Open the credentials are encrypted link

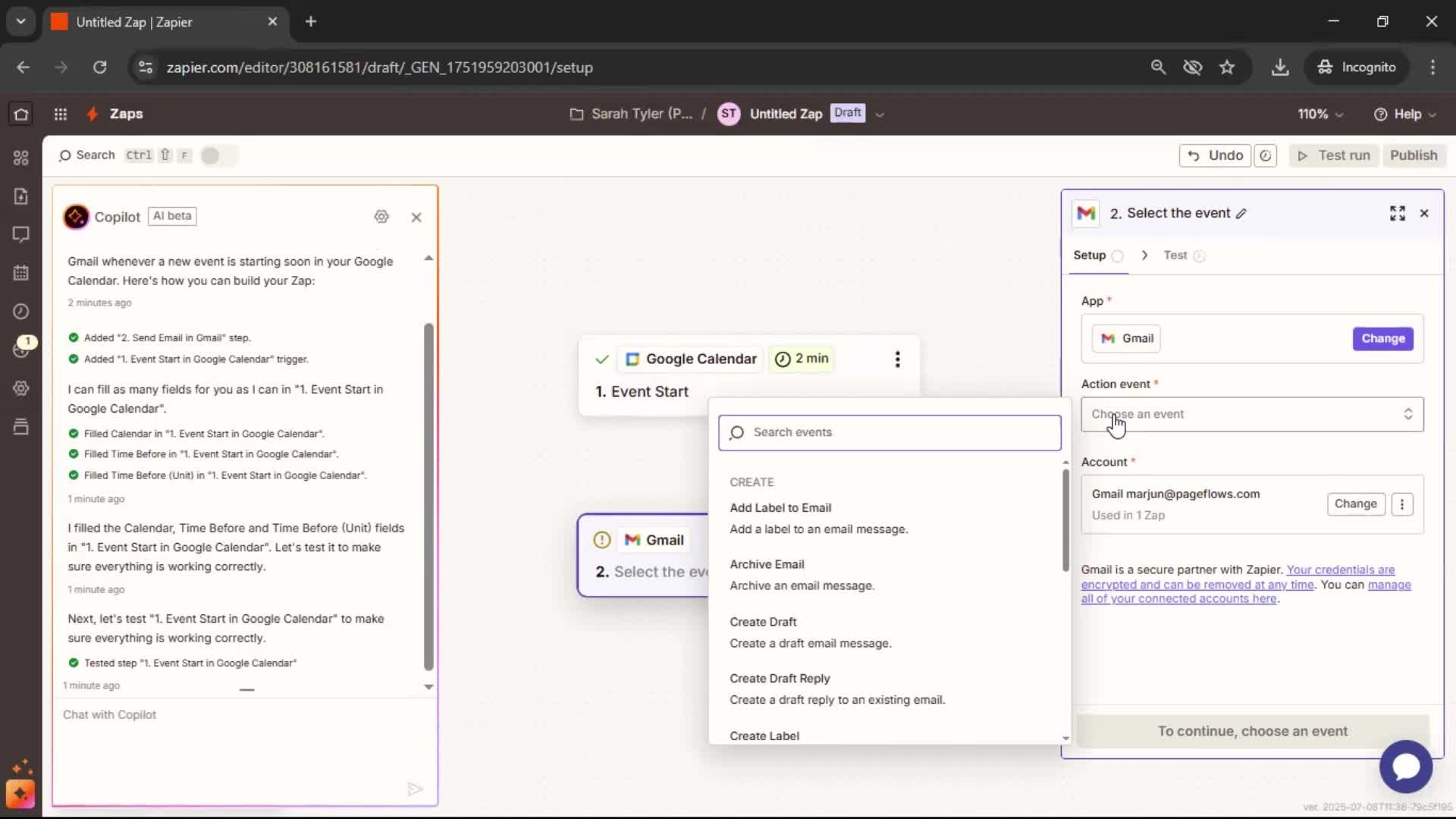pyautogui.click(x=1238, y=577)
